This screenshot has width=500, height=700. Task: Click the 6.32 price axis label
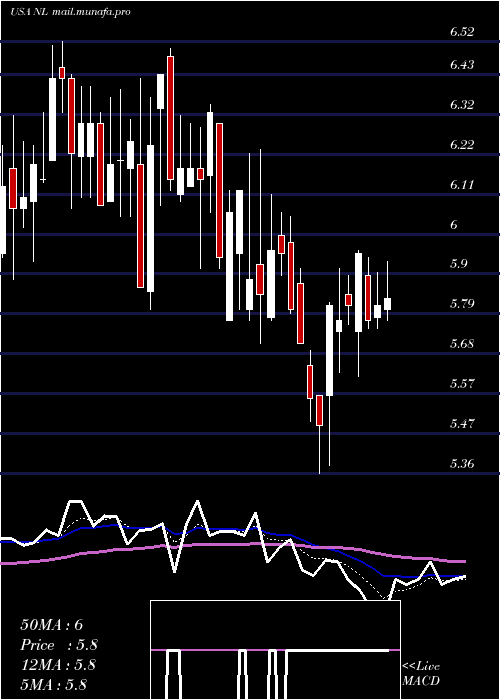(x=462, y=105)
